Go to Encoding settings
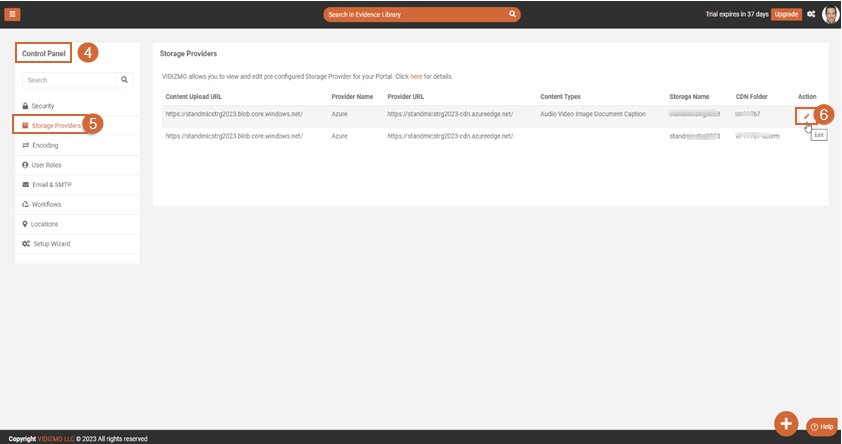This screenshot has height=444, width=842. pos(45,145)
